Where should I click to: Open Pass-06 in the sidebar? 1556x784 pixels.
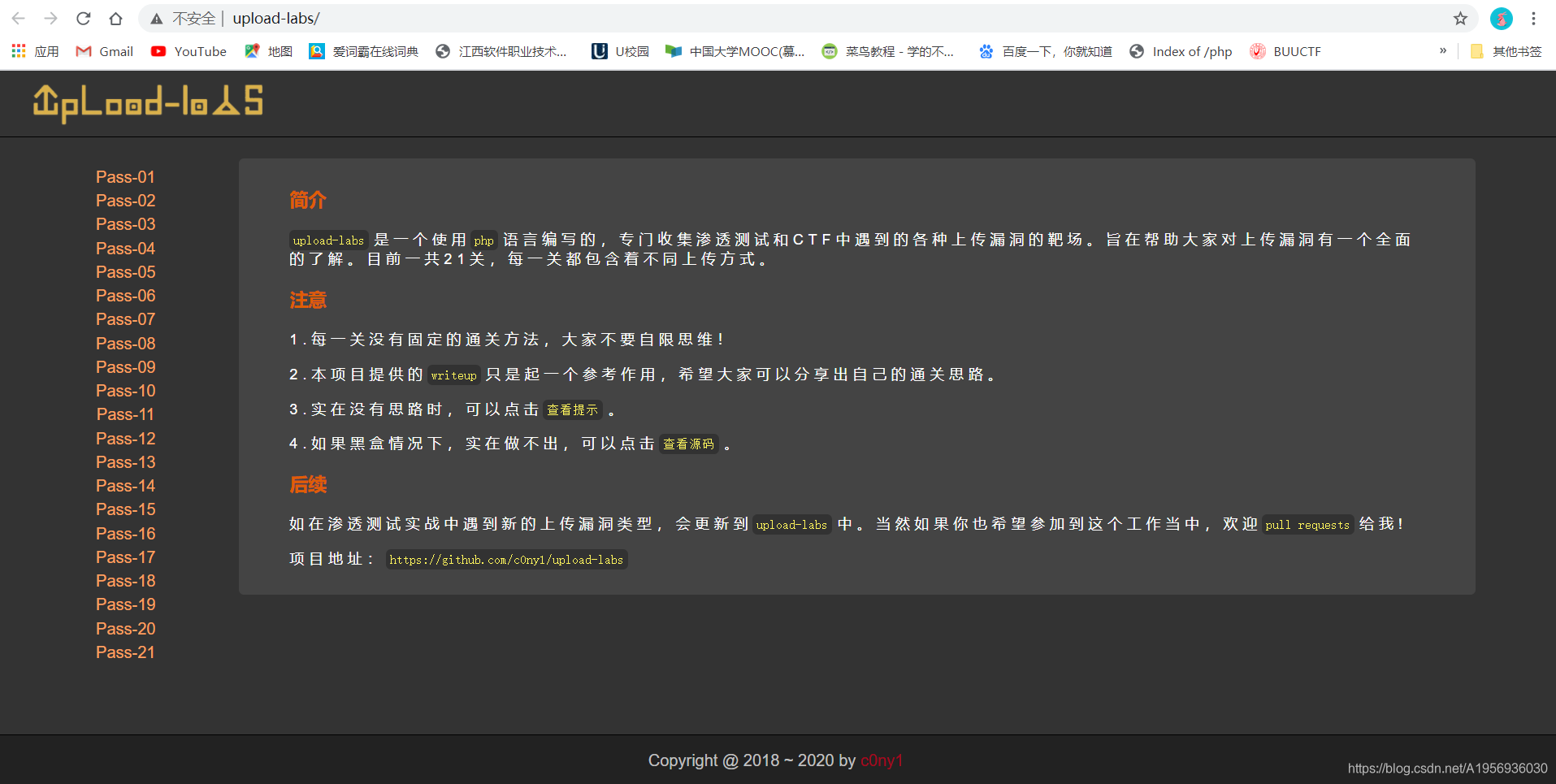125,296
